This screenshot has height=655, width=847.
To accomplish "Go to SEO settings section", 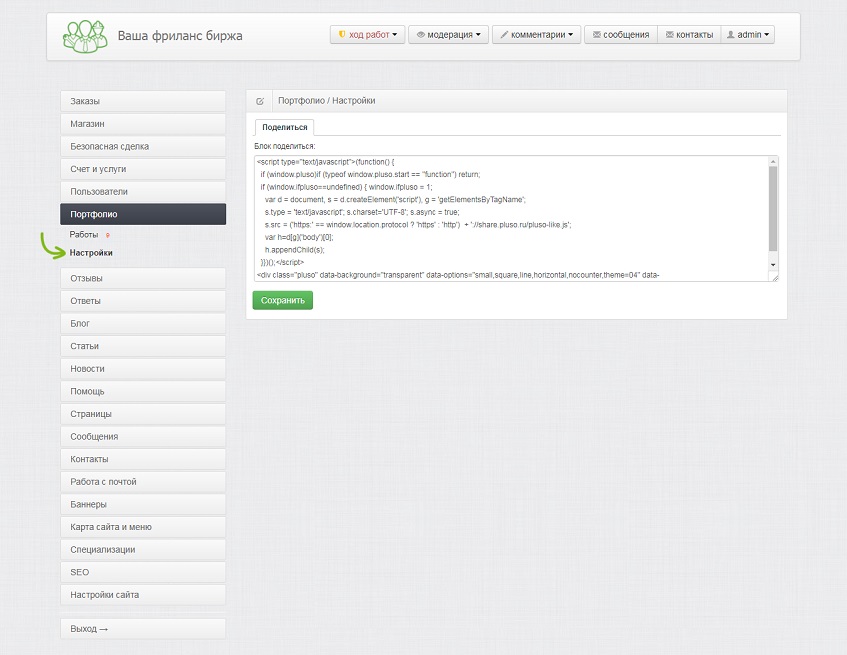I will 143,573.
